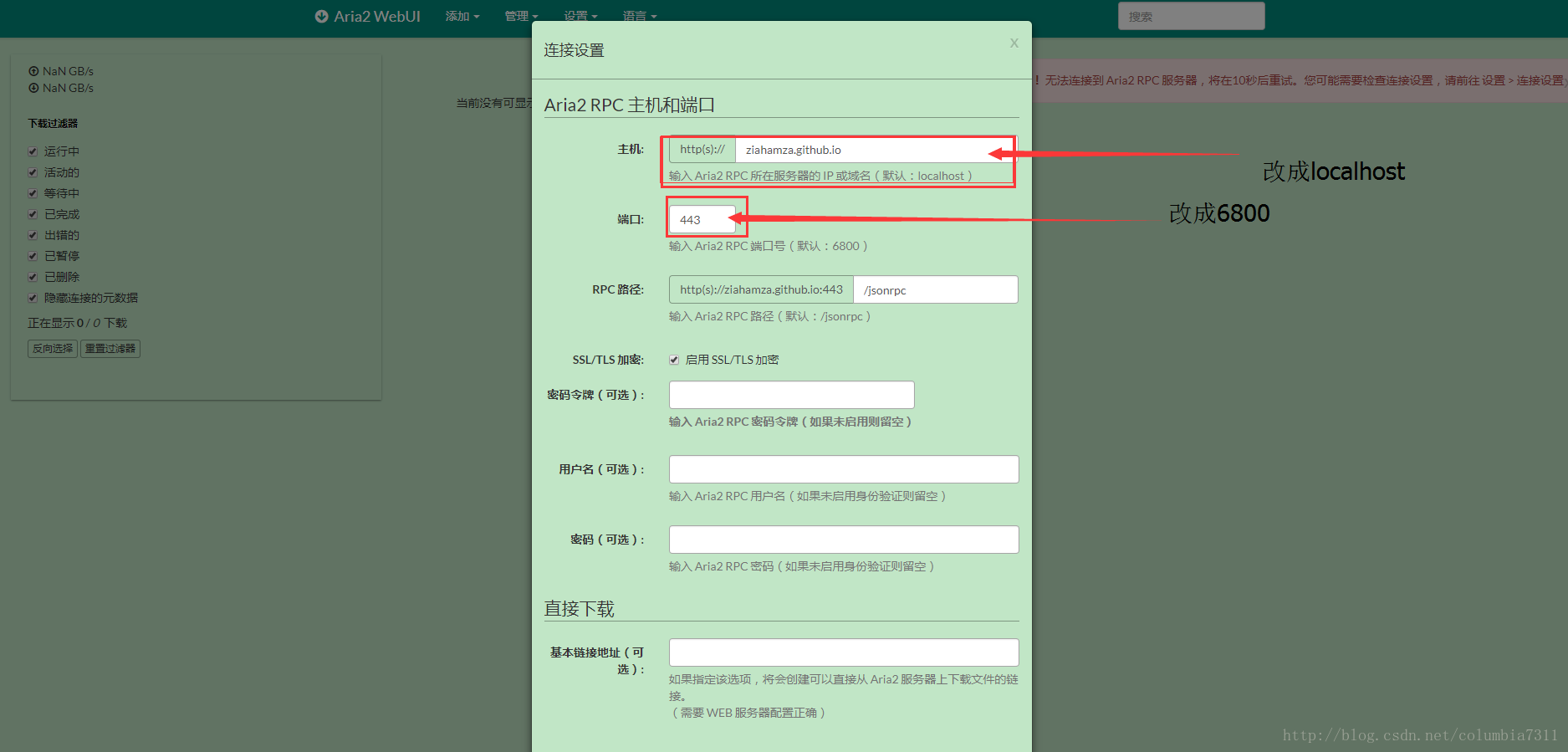The width and height of the screenshot is (1568, 752).
Task: Click the 用户名 username input field
Action: pos(844,469)
